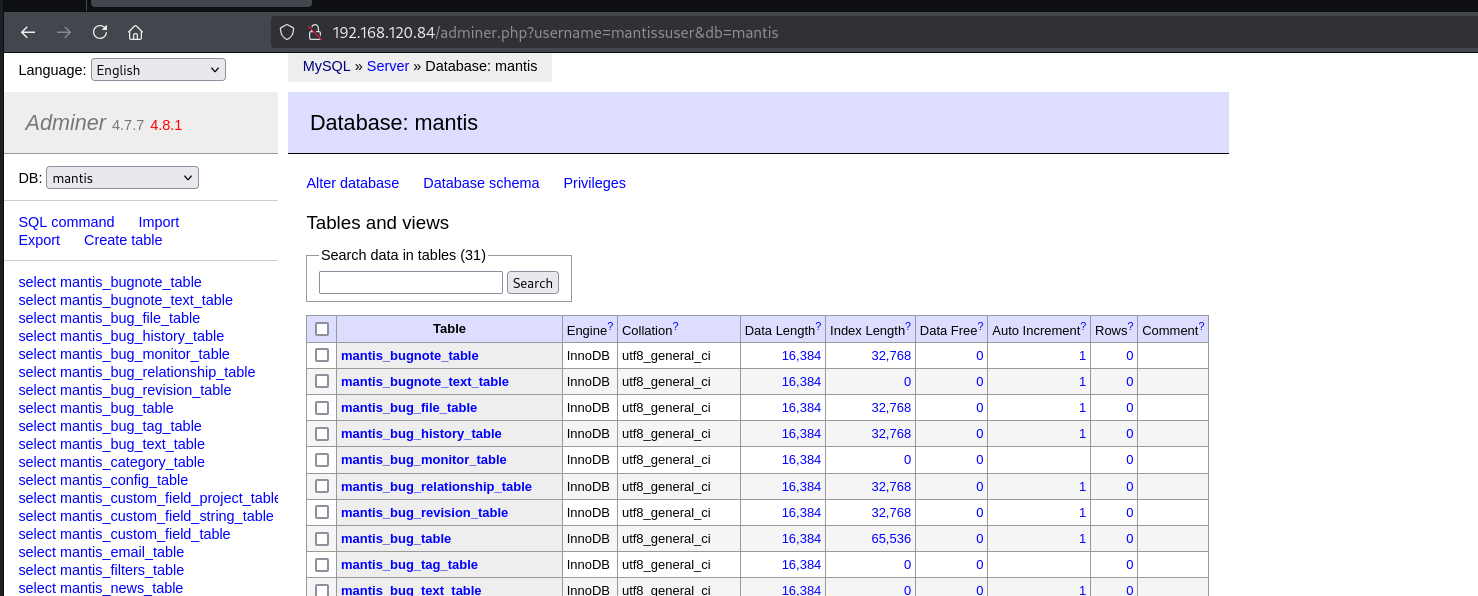This screenshot has width=1478, height=596.
Task: Click the insecure connection padlock icon
Action: 313,32
